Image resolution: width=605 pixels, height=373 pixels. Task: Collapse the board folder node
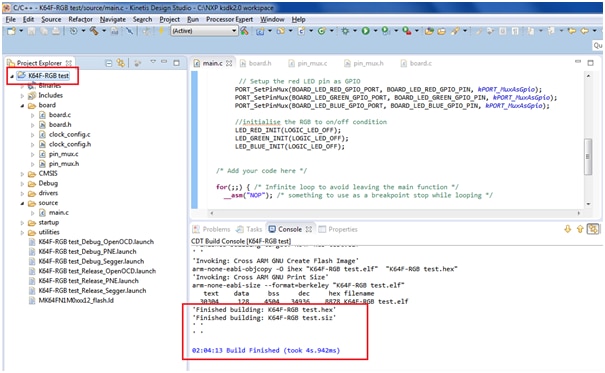coord(22,106)
